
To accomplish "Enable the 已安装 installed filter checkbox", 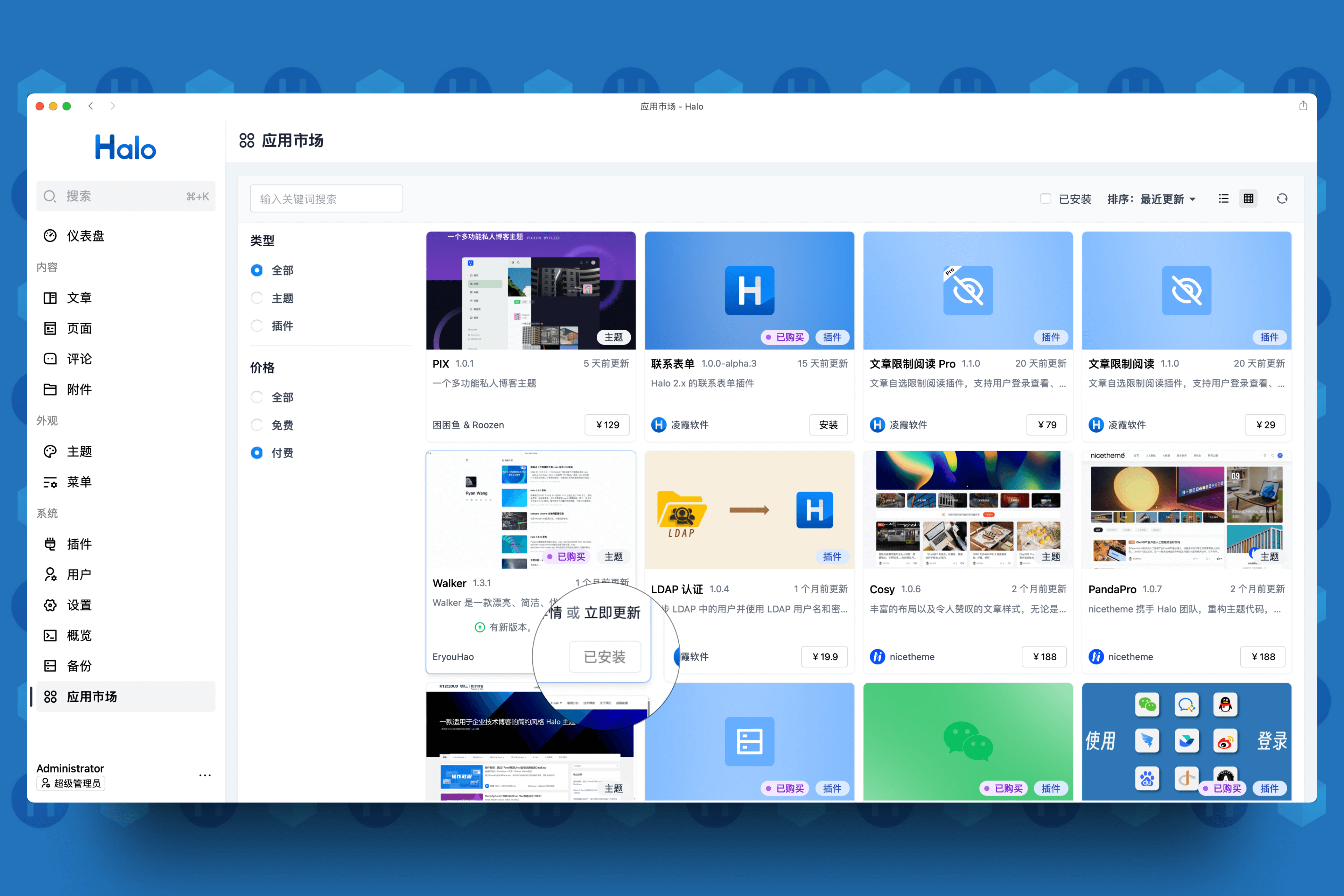I will [x=1046, y=198].
